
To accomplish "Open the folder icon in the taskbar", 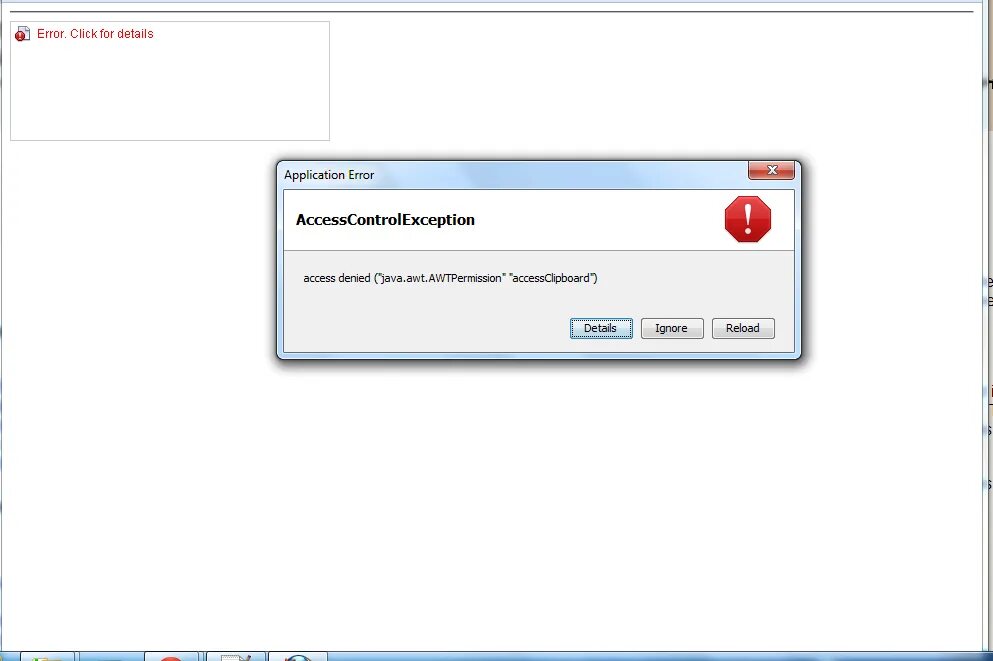I will point(47,657).
